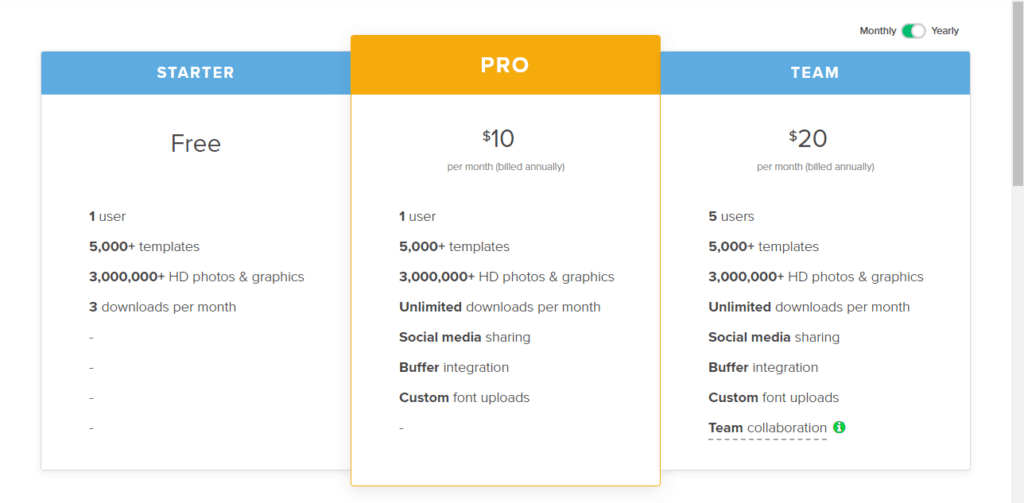Click 3,000,000+ HD photos in Starter plan
The image size is (1024, 503).
click(x=197, y=277)
